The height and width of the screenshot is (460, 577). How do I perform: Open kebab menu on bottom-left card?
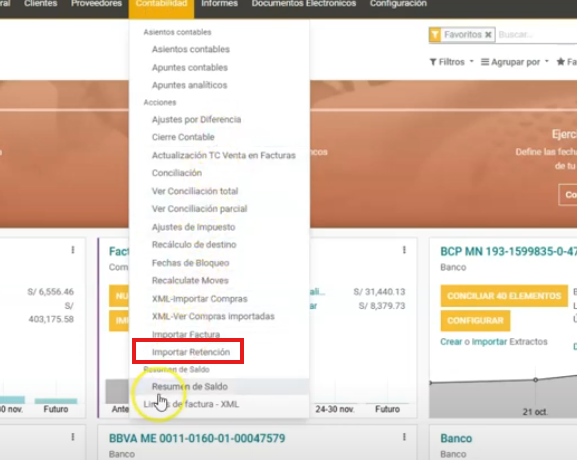point(73,437)
